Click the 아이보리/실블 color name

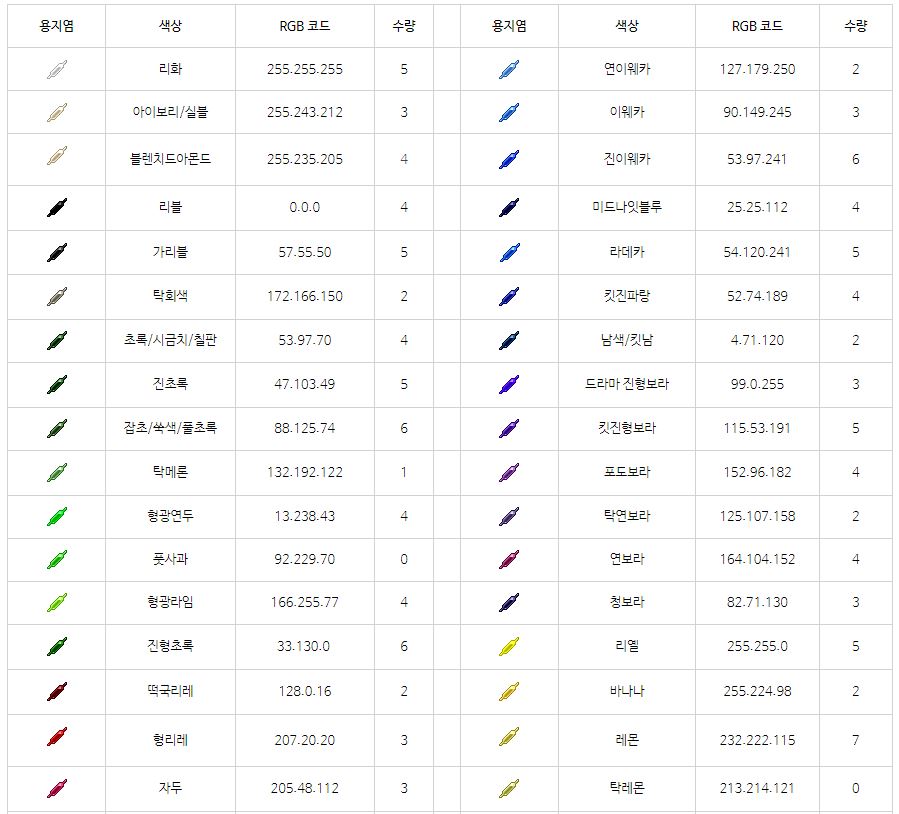coord(170,112)
